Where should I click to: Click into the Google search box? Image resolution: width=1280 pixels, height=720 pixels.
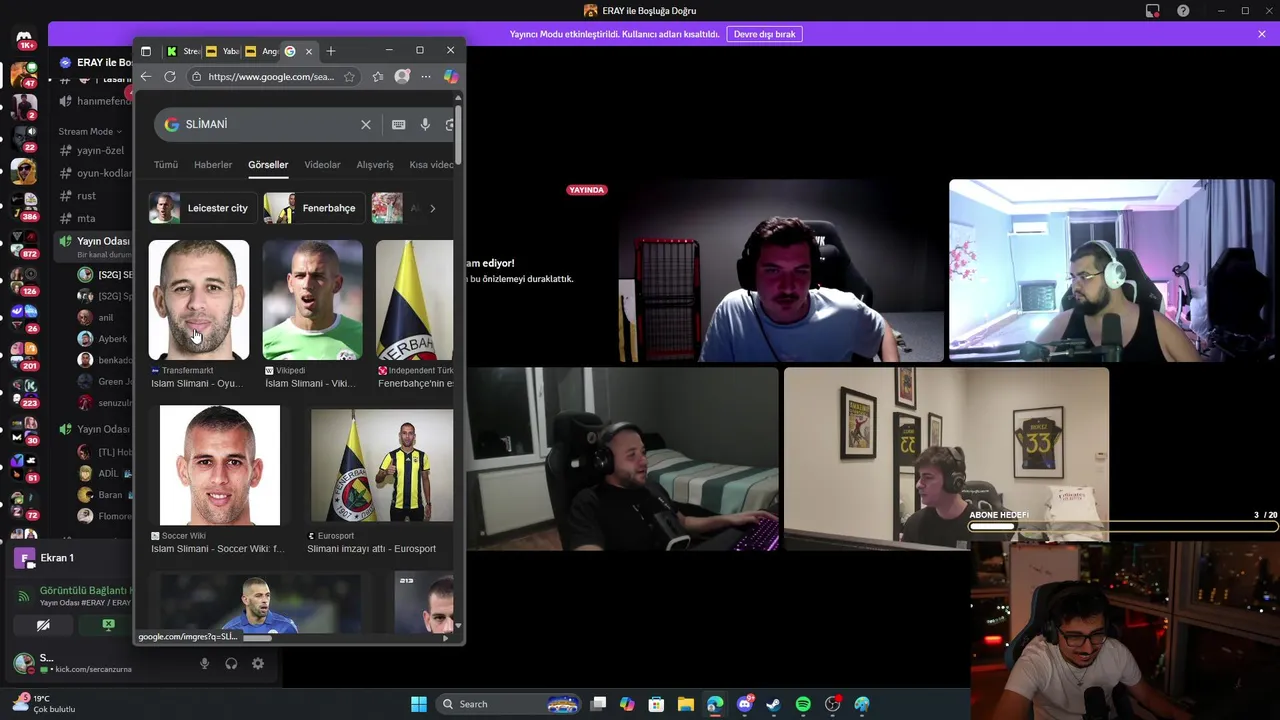coord(270,124)
